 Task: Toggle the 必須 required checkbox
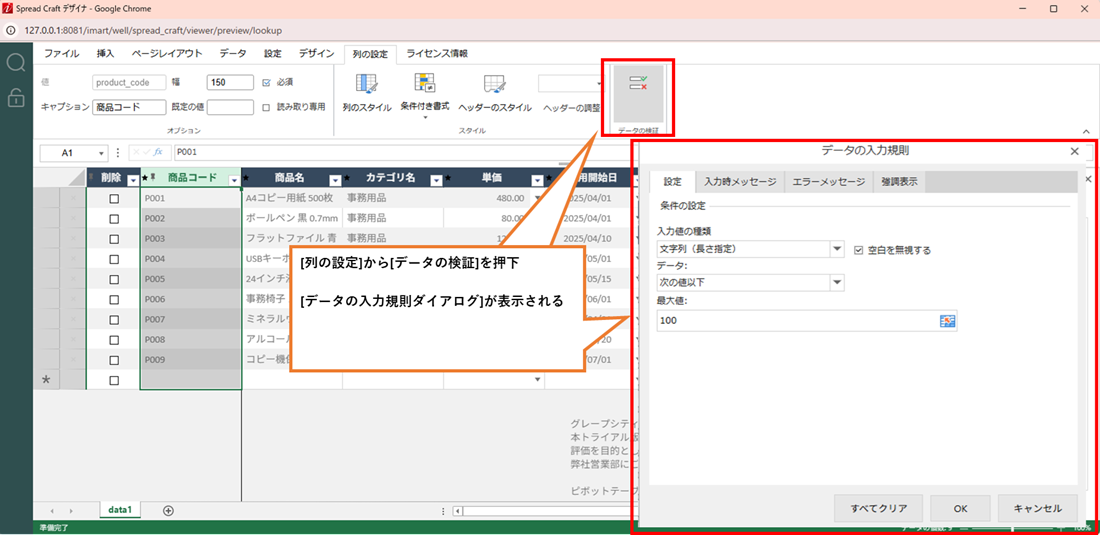266,83
